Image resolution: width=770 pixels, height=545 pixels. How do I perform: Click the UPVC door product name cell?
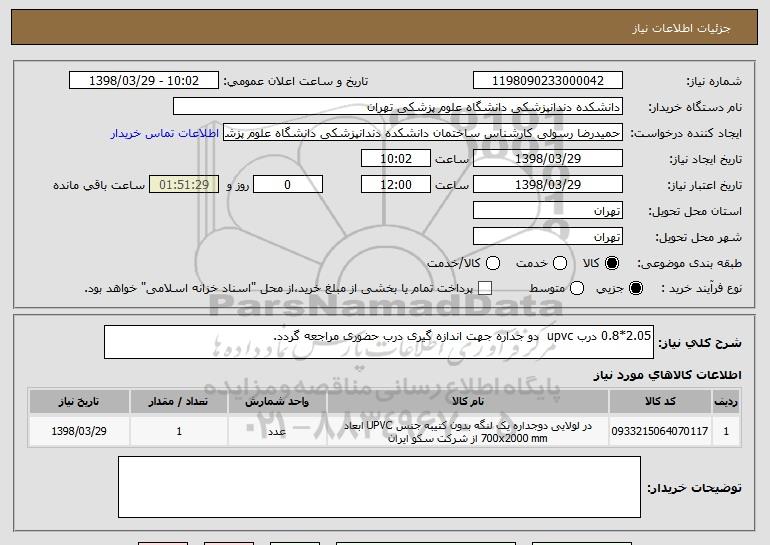[x=468, y=432]
